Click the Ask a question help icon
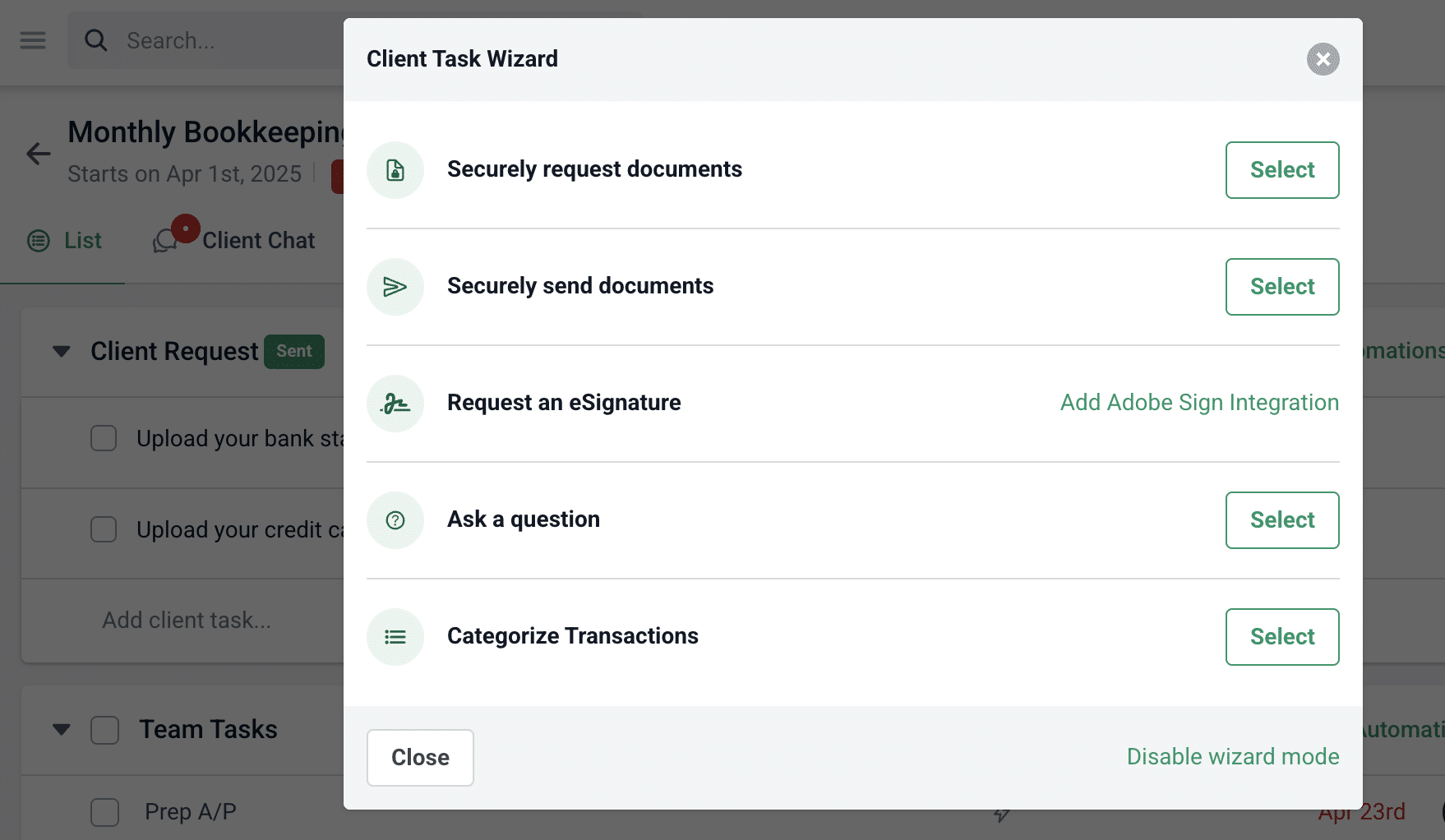 tap(395, 520)
